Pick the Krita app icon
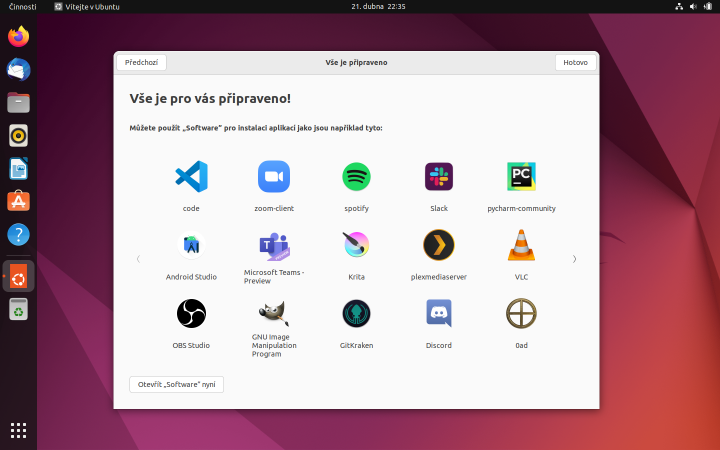This screenshot has width=720, height=450. tap(356, 244)
